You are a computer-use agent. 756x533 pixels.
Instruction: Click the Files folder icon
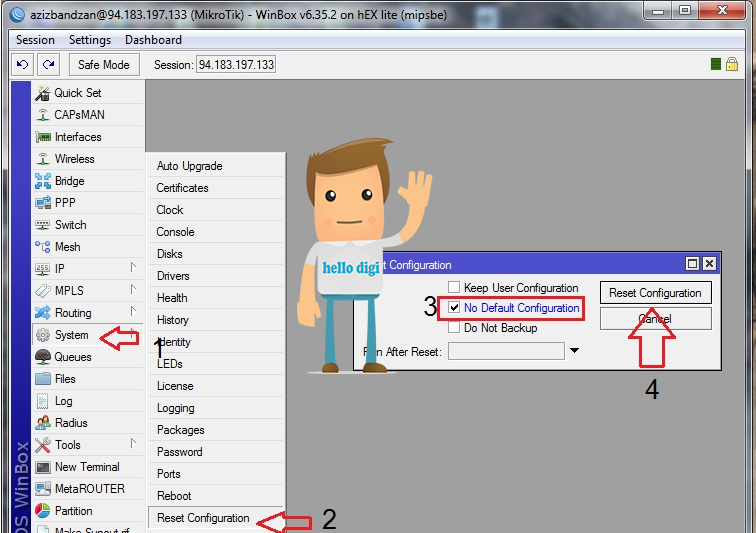(42, 379)
